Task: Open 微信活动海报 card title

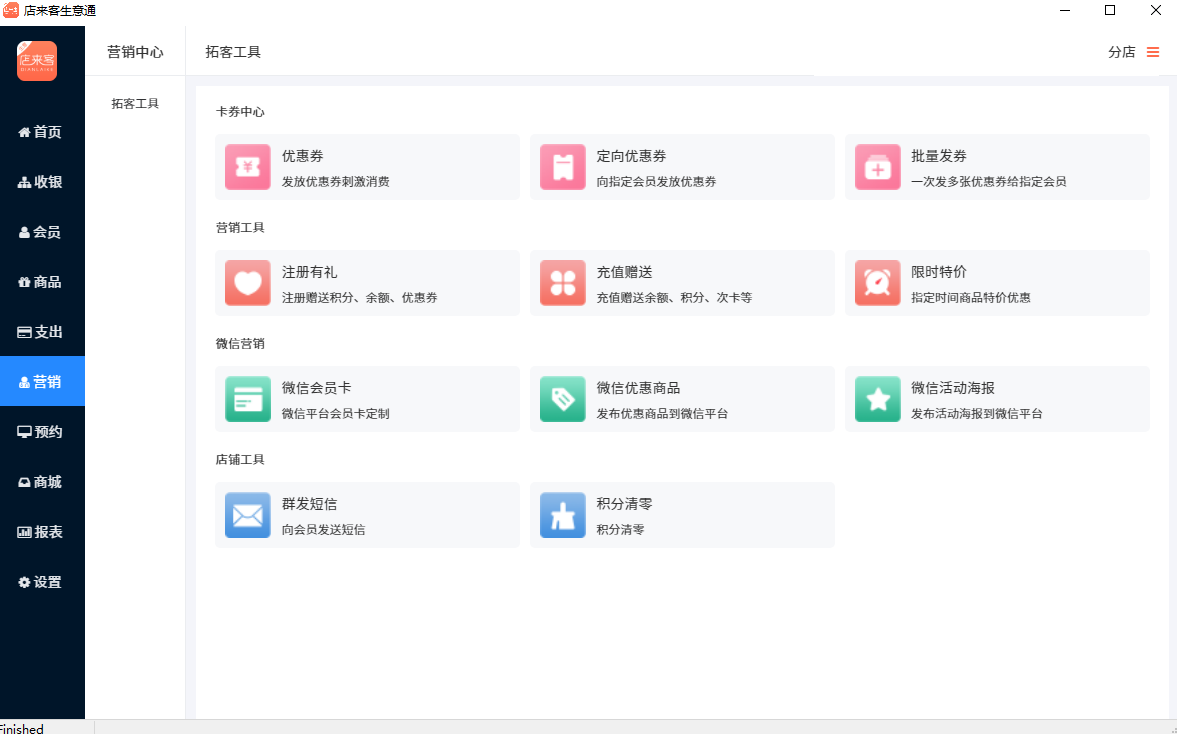Action: pos(953,388)
